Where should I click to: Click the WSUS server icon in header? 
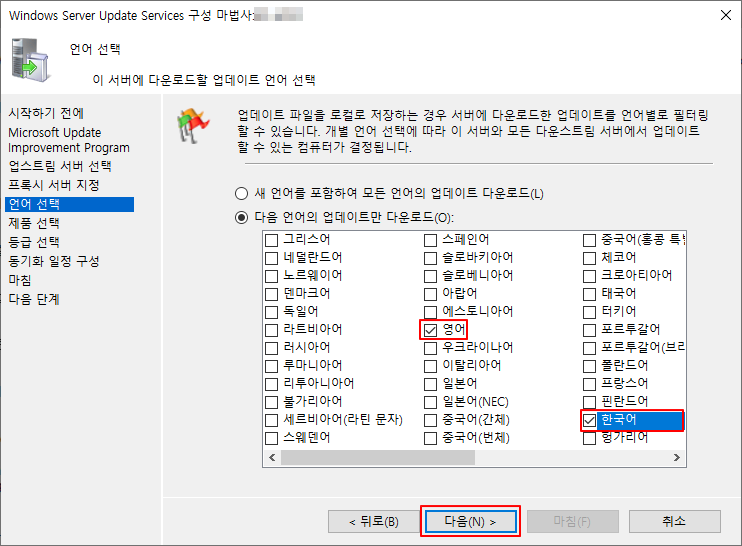tap(30, 60)
